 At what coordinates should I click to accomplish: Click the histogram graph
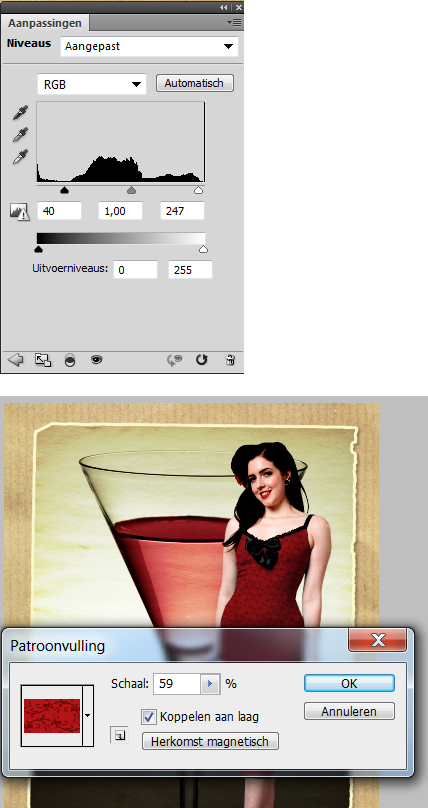tap(121, 142)
